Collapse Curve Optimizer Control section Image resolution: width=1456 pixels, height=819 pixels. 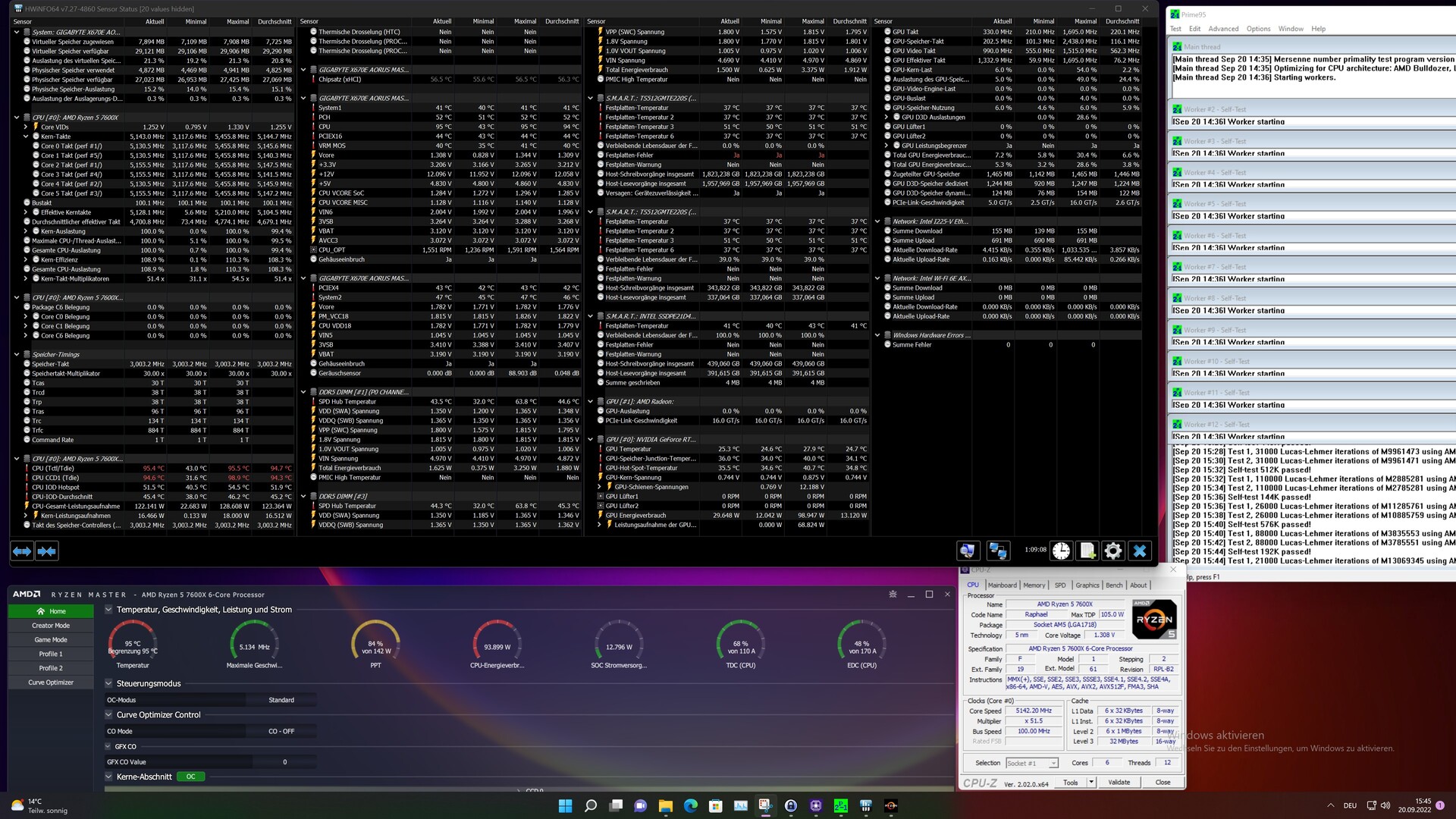click(x=108, y=715)
